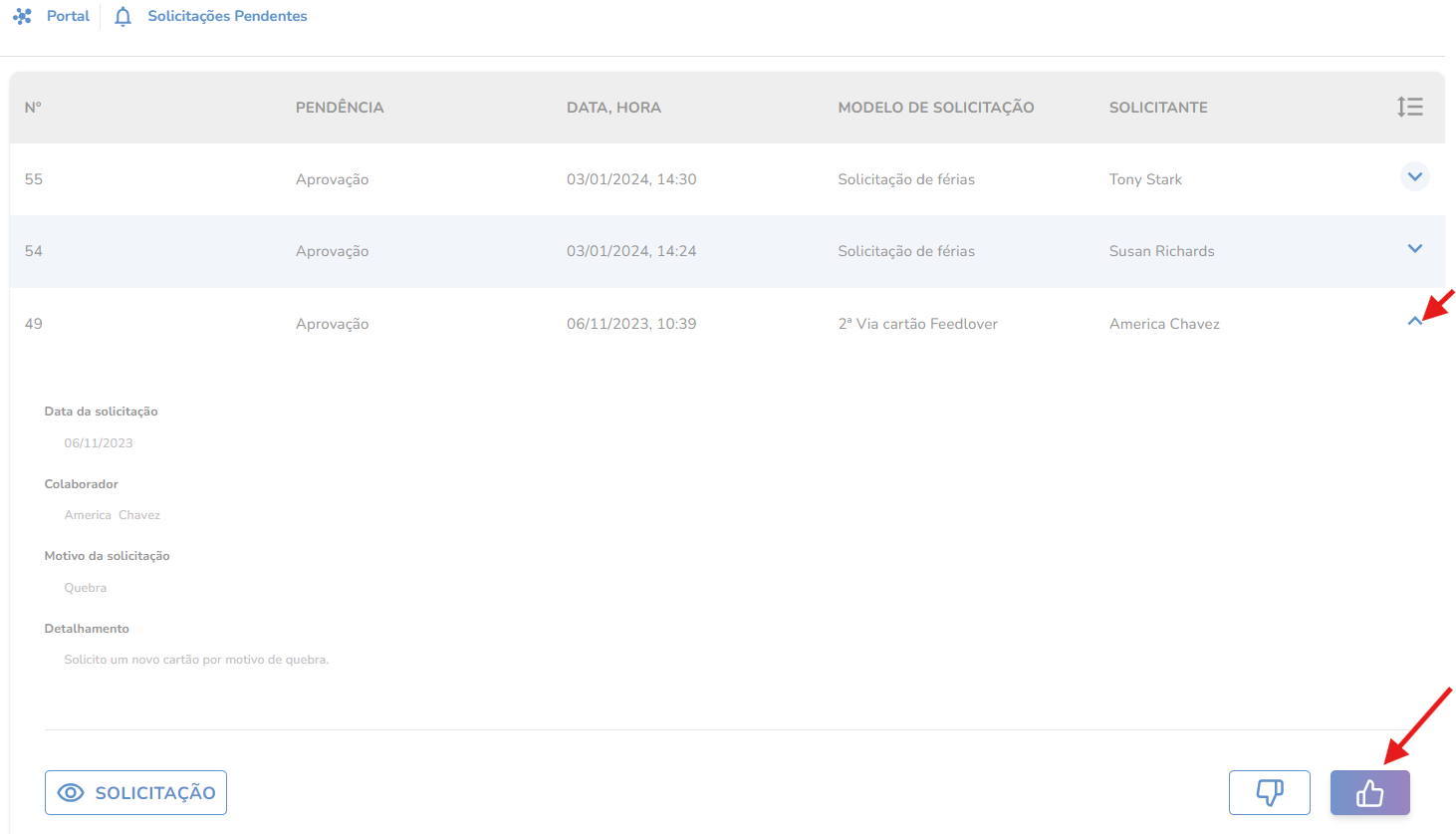Image resolution: width=1456 pixels, height=834 pixels.
Task: Click the Colaborador value America Chavez
Action: pos(113,515)
